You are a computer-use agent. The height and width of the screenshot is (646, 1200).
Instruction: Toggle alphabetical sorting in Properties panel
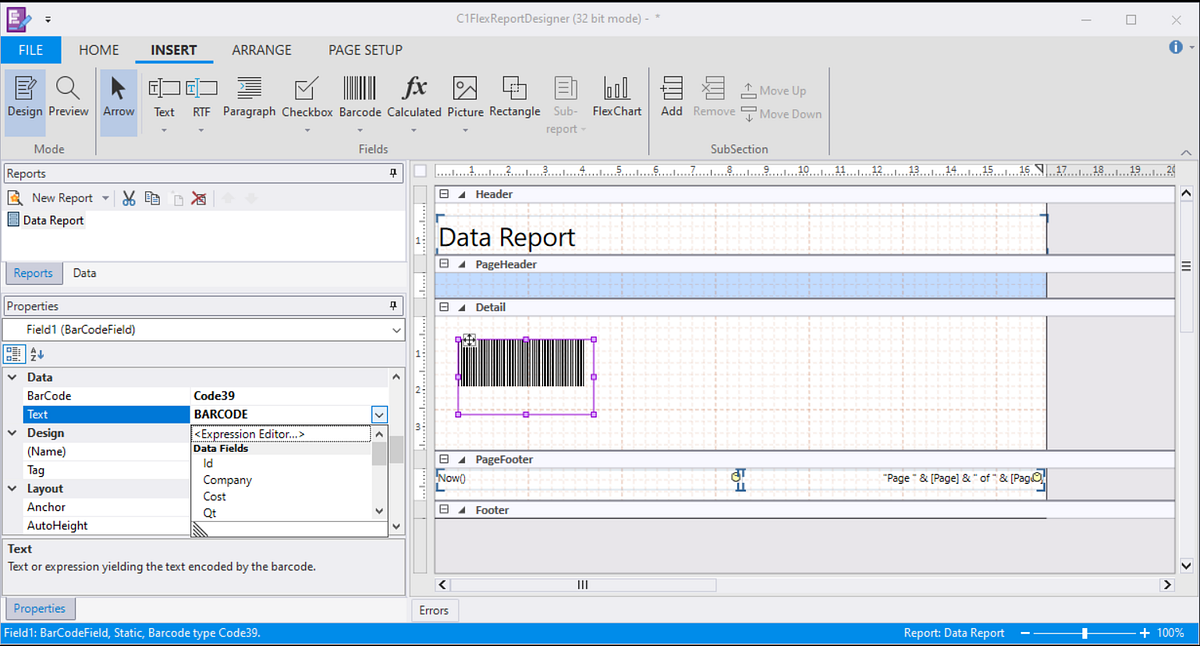coord(35,354)
